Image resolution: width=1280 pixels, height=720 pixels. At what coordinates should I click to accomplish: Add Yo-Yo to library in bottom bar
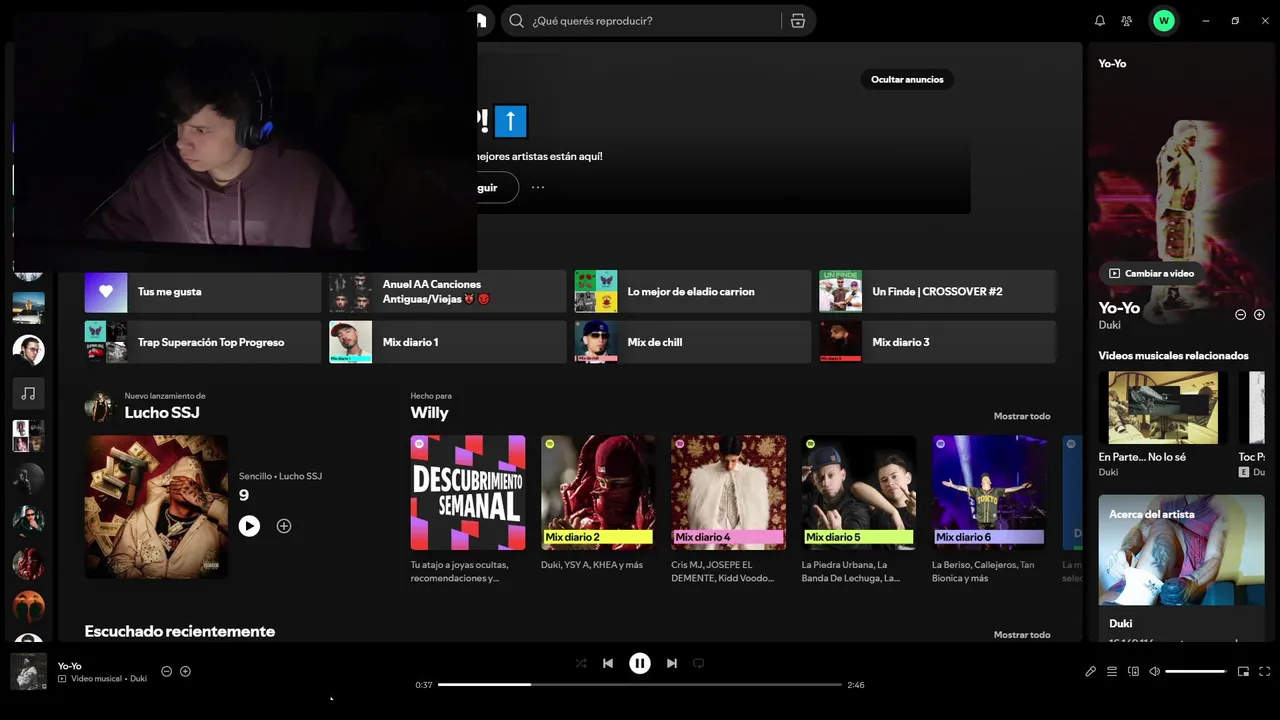coord(185,671)
